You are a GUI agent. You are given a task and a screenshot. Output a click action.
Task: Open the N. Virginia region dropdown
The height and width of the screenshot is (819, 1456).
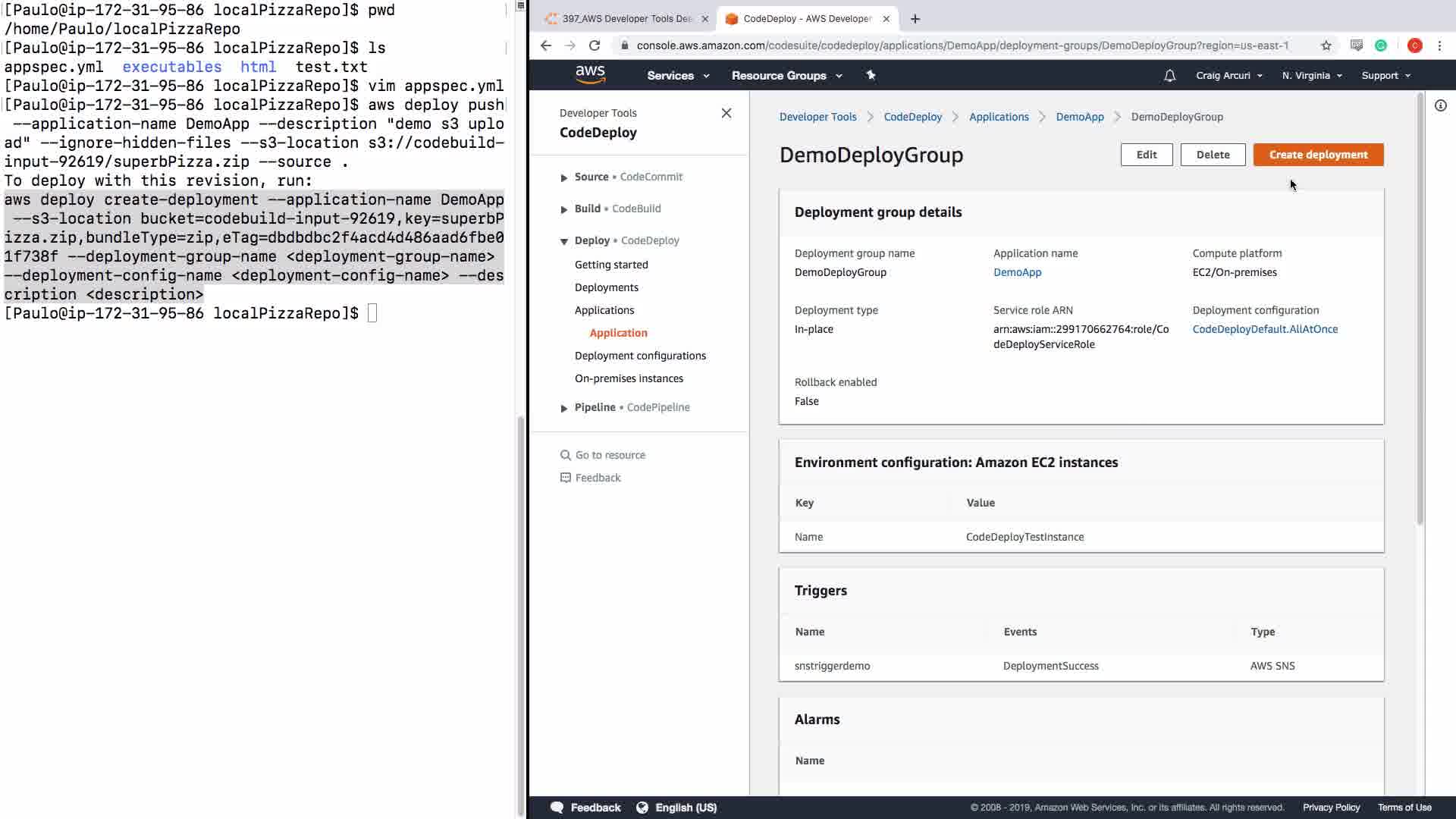(1311, 76)
